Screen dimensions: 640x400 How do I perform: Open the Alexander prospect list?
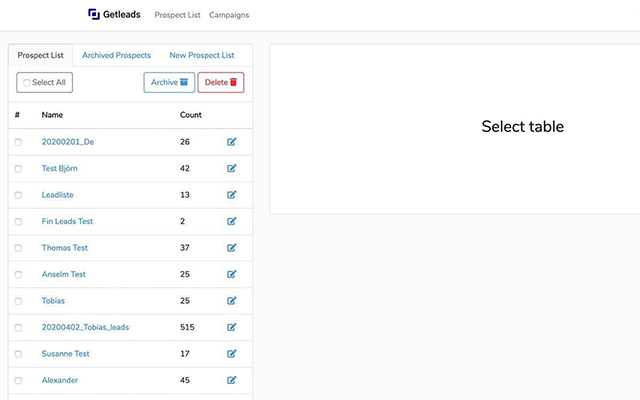point(60,380)
